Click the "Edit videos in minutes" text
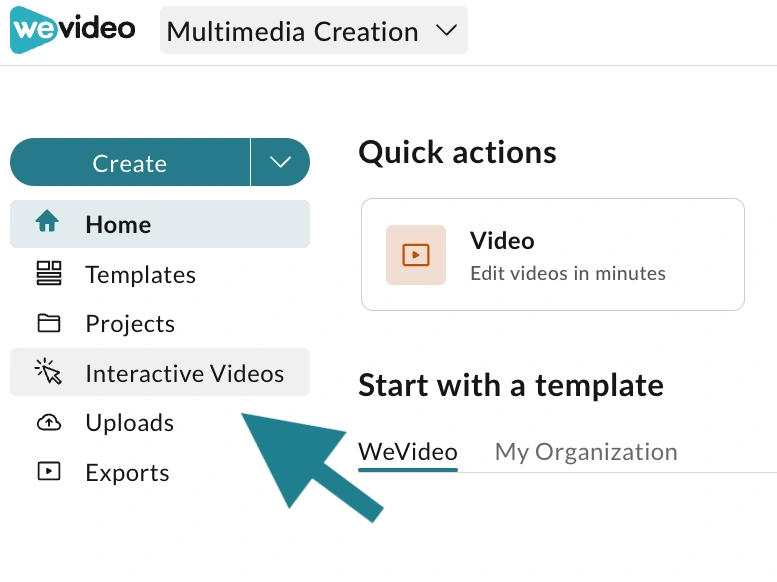 pos(568,274)
